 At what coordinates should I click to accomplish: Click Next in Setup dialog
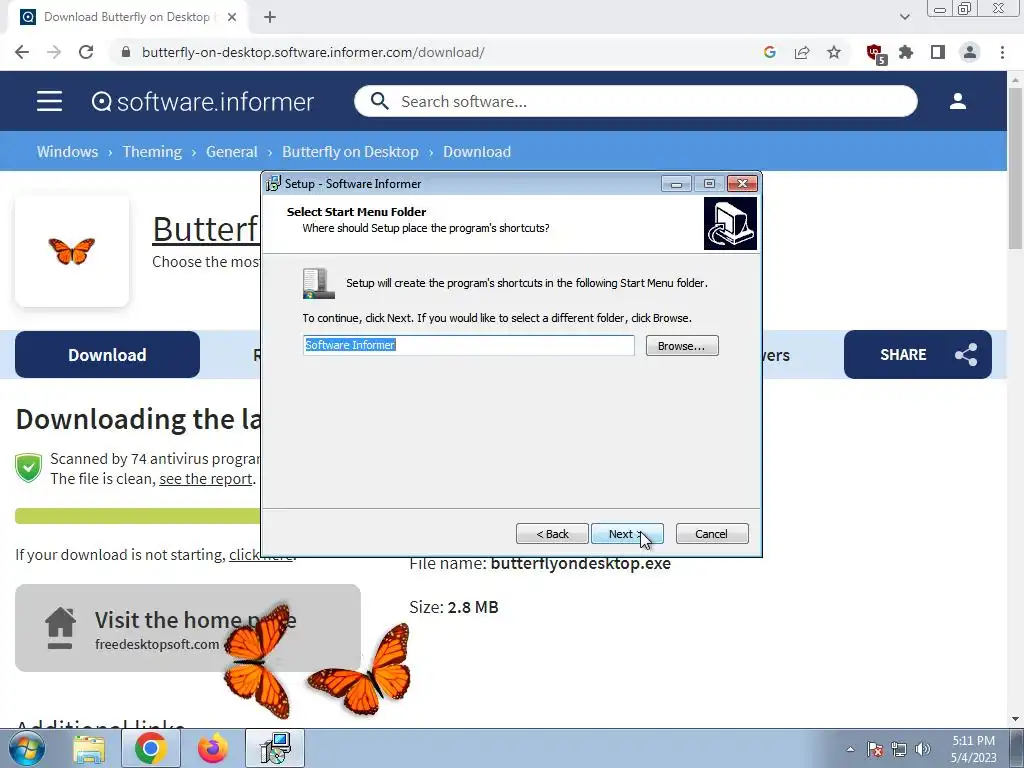627,534
